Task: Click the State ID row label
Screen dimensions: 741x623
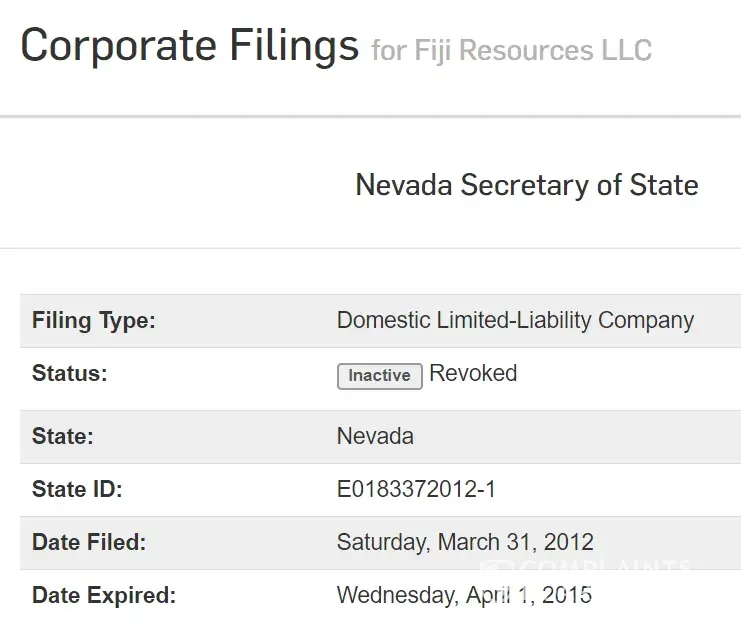Action: pyautogui.click(x=77, y=490)
